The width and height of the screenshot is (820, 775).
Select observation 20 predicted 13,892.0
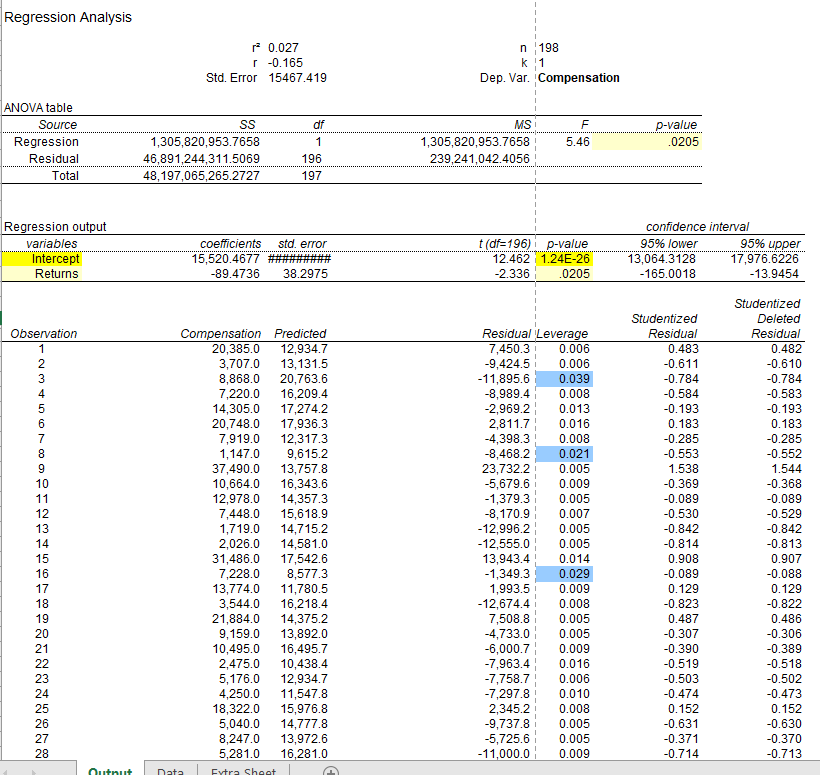coord(304,634)
